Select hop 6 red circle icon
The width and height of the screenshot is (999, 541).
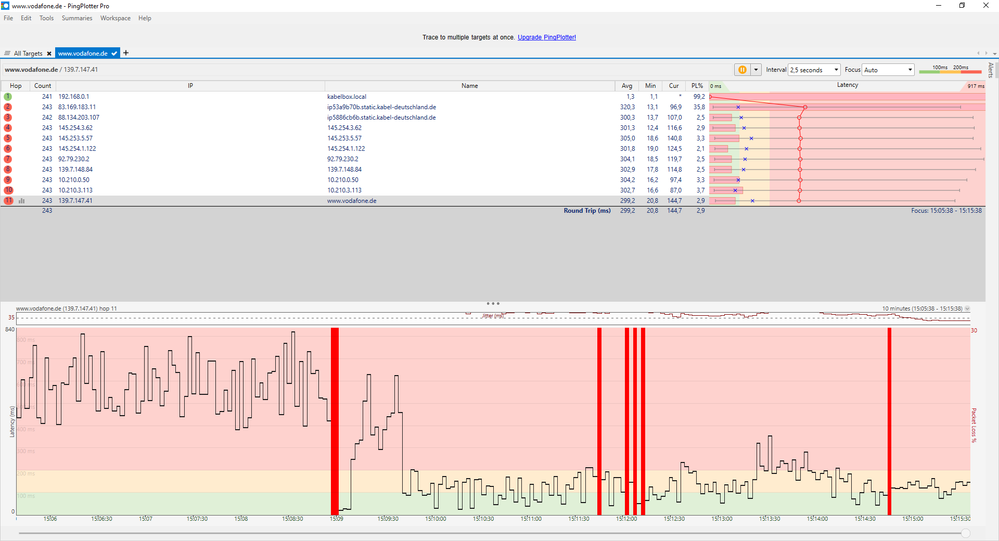pos(8,148)
